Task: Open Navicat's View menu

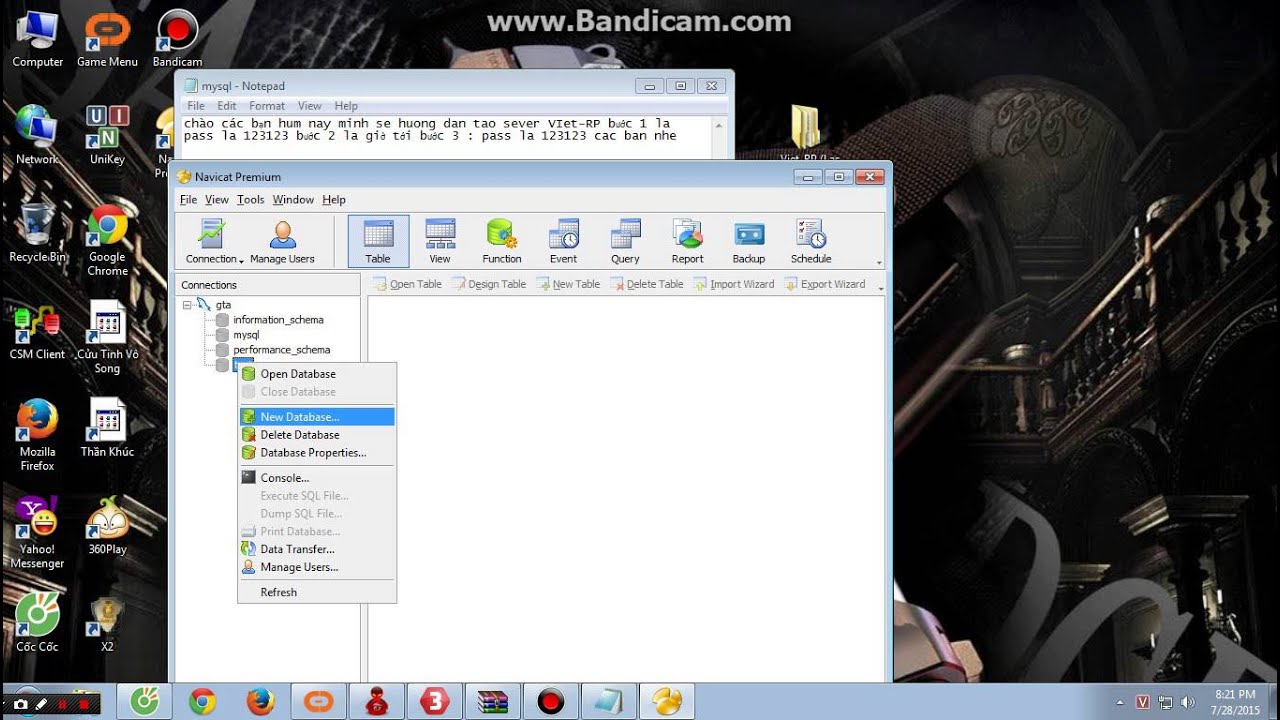Action: (217, 200)
